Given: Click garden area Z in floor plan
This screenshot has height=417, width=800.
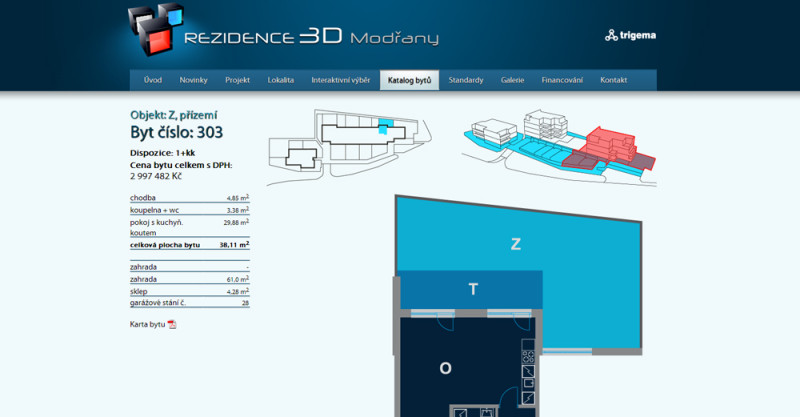Looking at the screenshot, I should coord(516,244).
